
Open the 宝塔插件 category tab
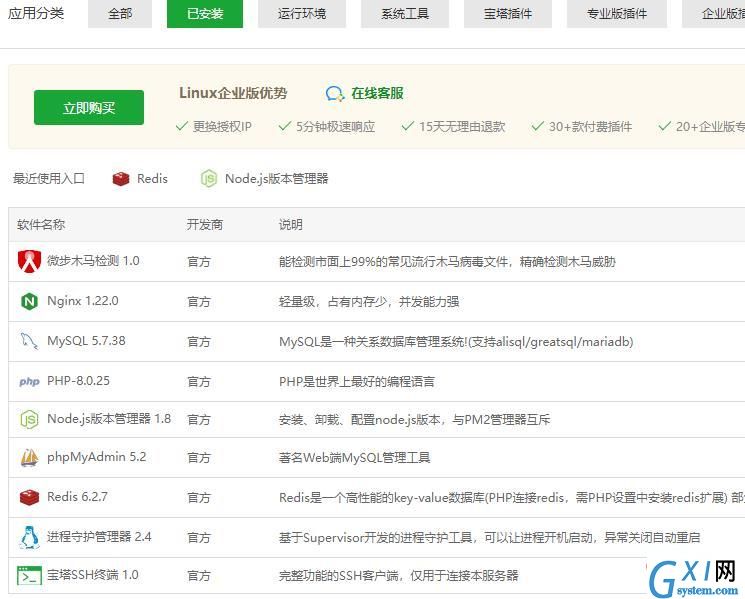click(508, 13)
